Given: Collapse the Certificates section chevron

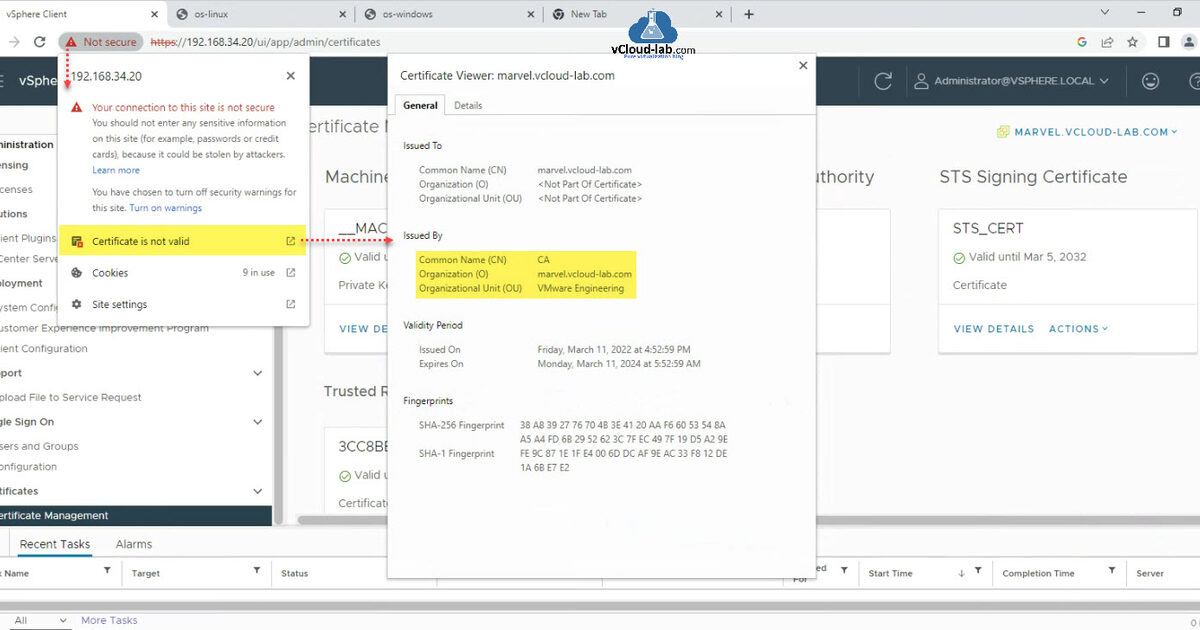Looking at the screenshot, I should [x=258, y=491].
